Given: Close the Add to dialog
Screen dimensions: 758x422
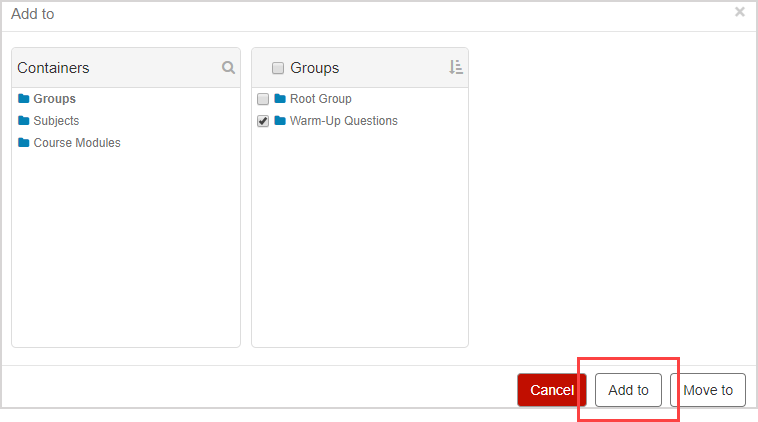Looking at the screenshot, I should pyautogui.click(x=740, y=12).
